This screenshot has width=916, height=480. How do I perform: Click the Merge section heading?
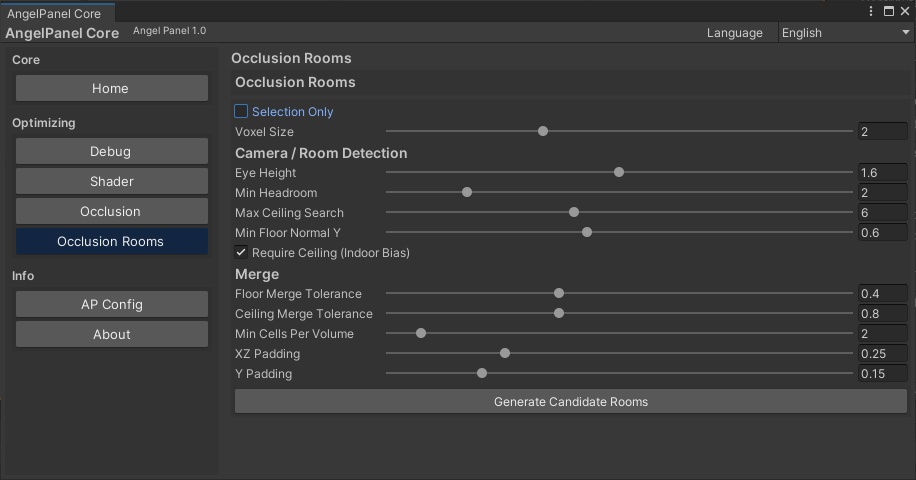coord(256,274)
